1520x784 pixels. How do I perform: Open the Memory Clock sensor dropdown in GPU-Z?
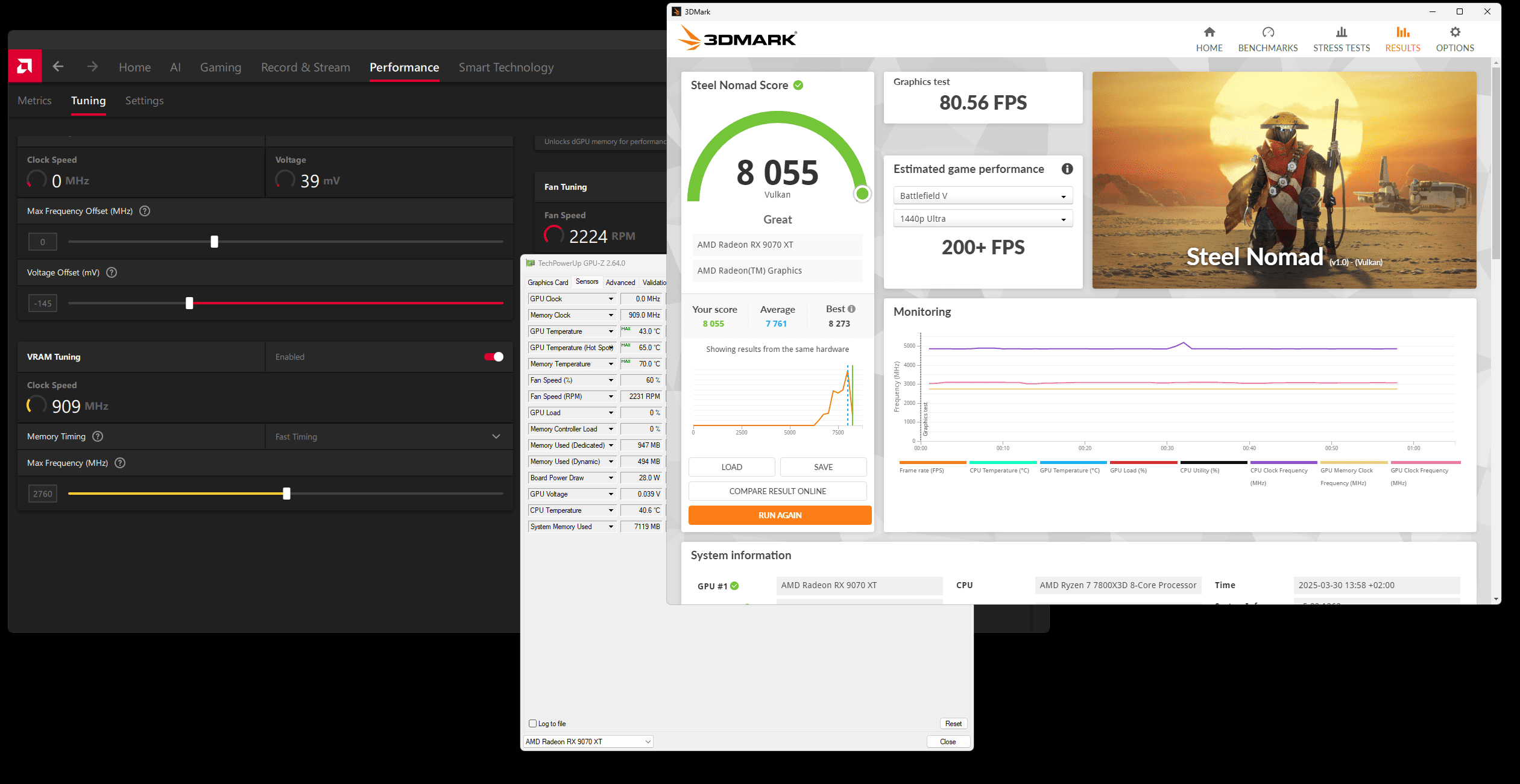[572, 315]
